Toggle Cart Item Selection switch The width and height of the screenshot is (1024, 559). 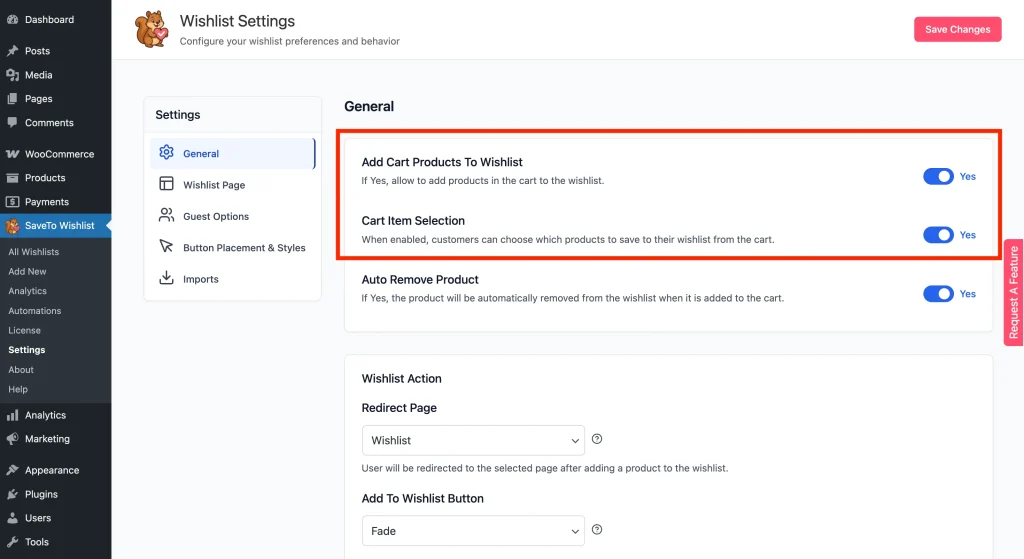point(938,235)
